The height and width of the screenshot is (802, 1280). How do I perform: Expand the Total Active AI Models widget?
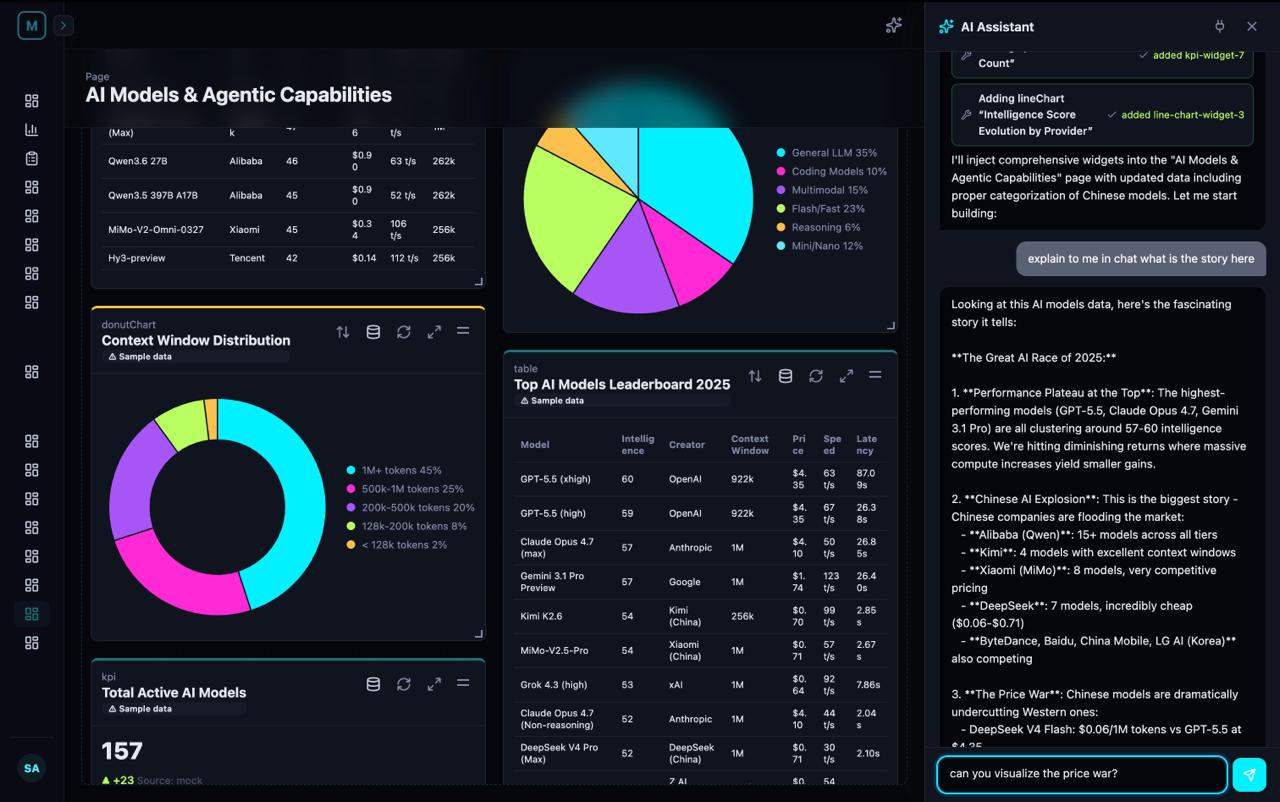(434, 684)
